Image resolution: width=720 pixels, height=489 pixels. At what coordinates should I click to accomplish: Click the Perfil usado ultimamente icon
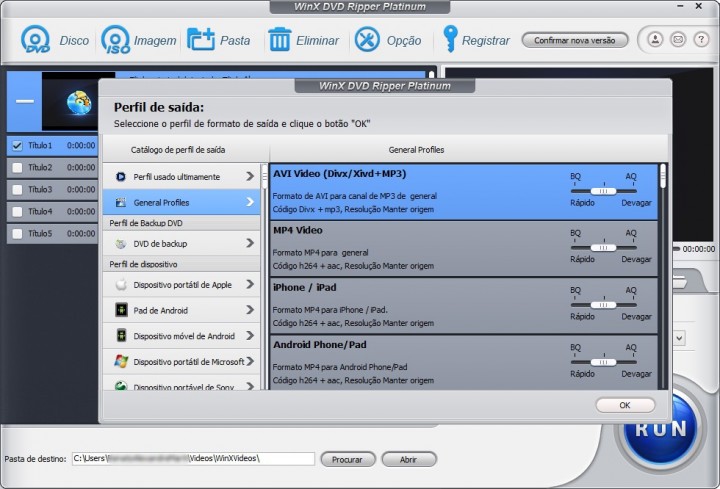[x=121, y=176]
